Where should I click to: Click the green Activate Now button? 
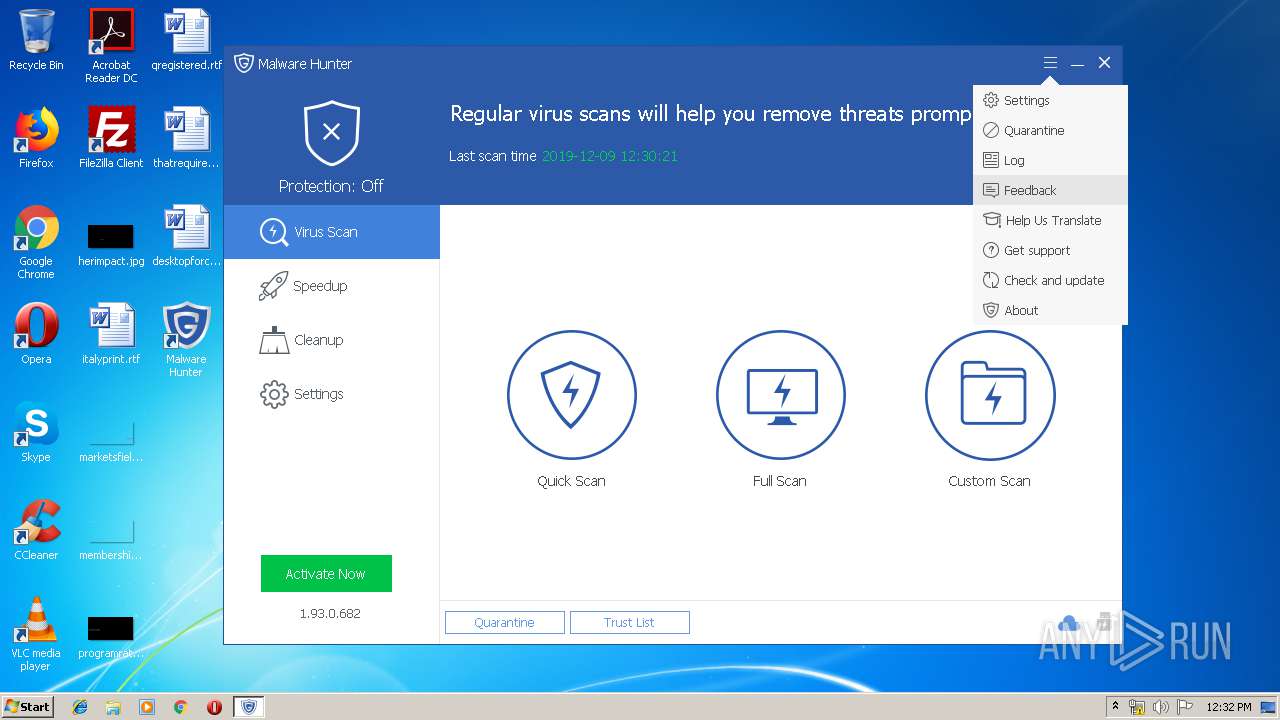click(326, 574)
